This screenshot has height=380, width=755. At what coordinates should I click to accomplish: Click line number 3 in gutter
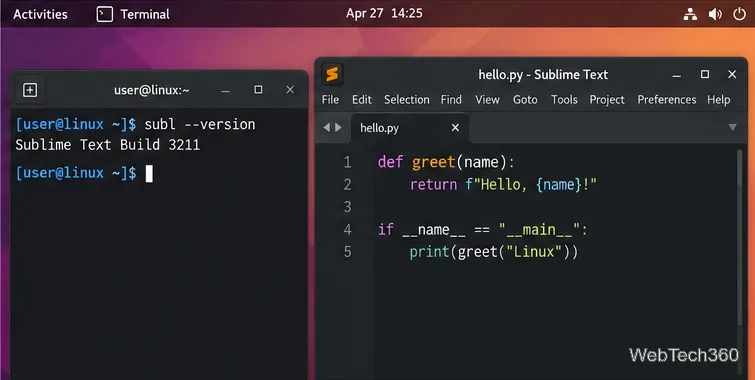(x=347, y=207)
